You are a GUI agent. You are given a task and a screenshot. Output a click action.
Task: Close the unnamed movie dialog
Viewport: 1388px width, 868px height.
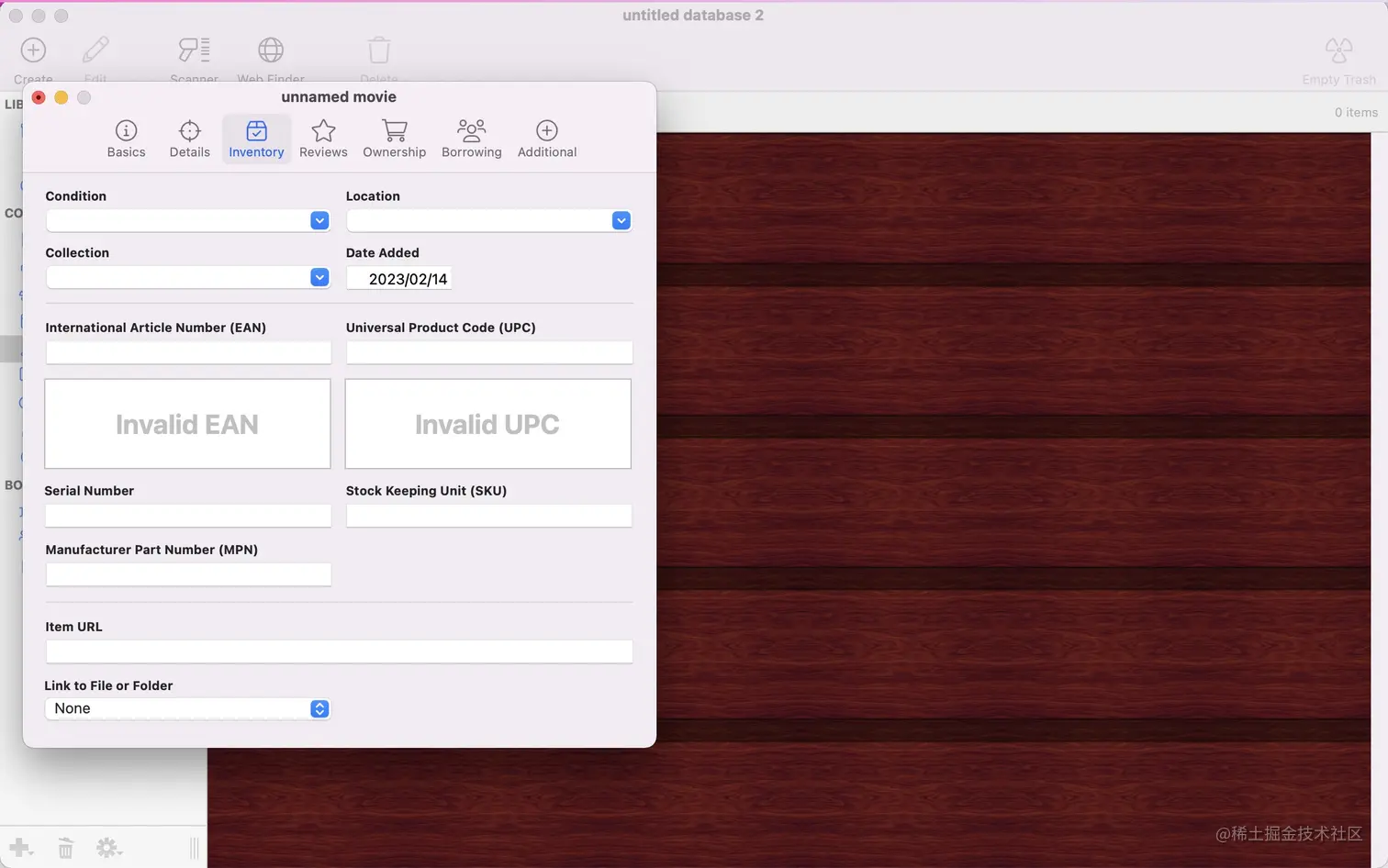tap(39, 97)
